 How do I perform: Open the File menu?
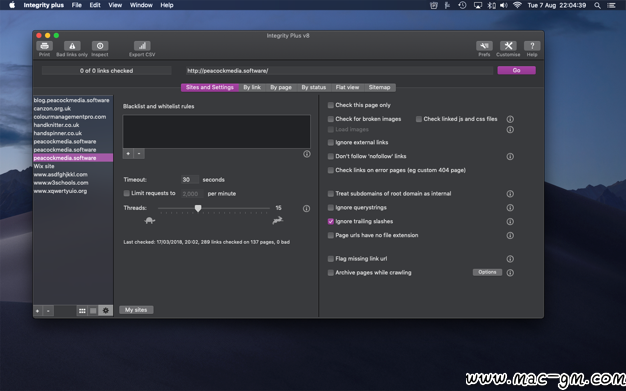[77, 5]
